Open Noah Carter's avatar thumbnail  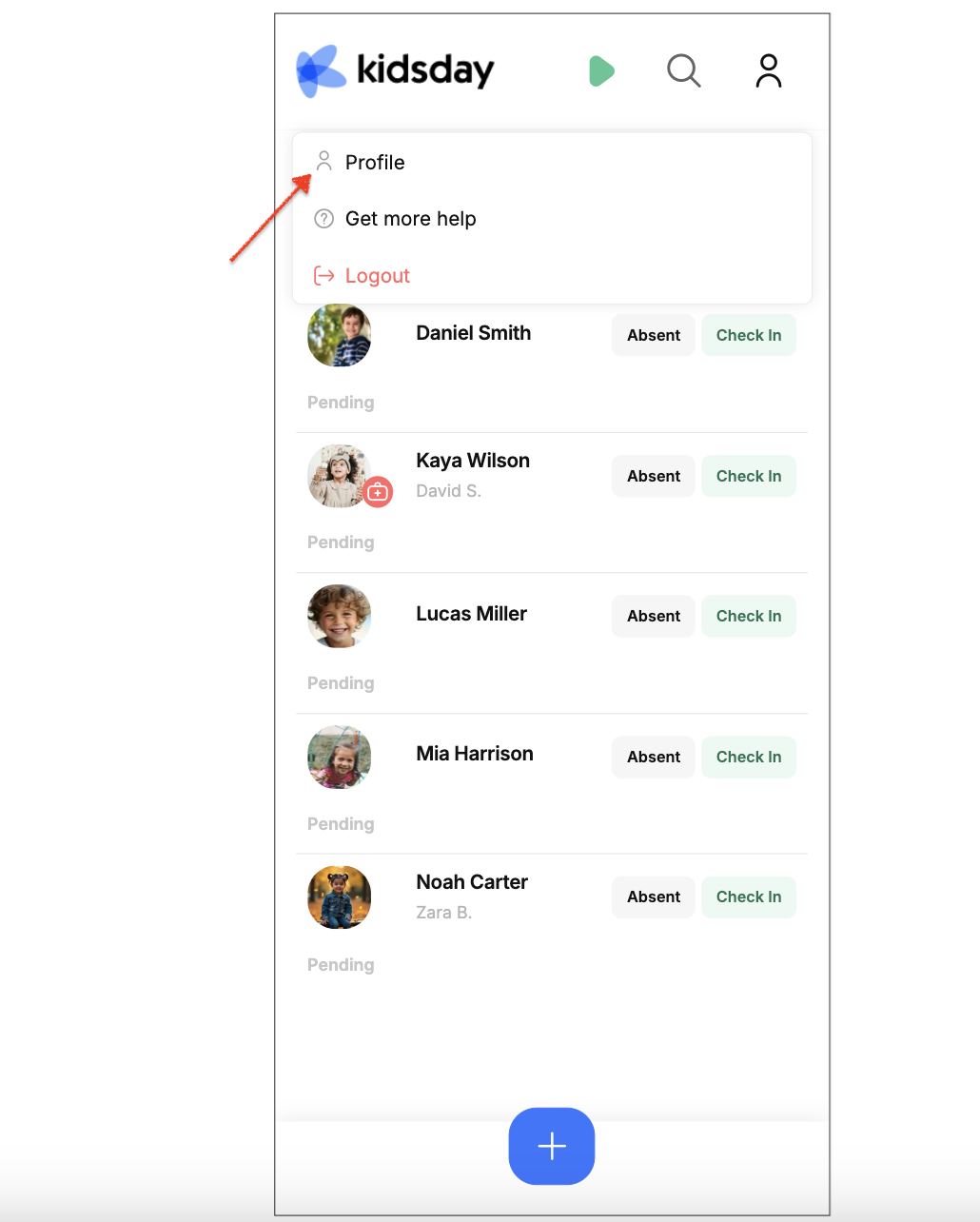(339, 897)
